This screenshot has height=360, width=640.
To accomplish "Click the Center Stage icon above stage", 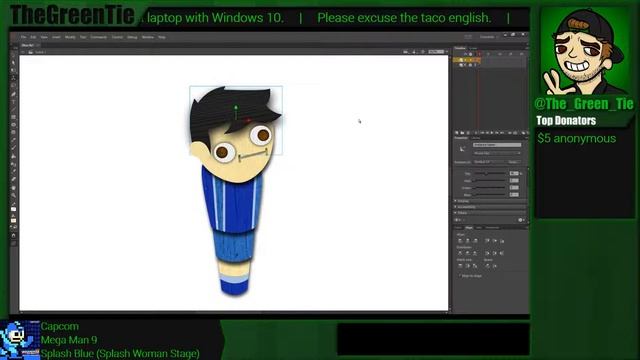I will point(423,51).
